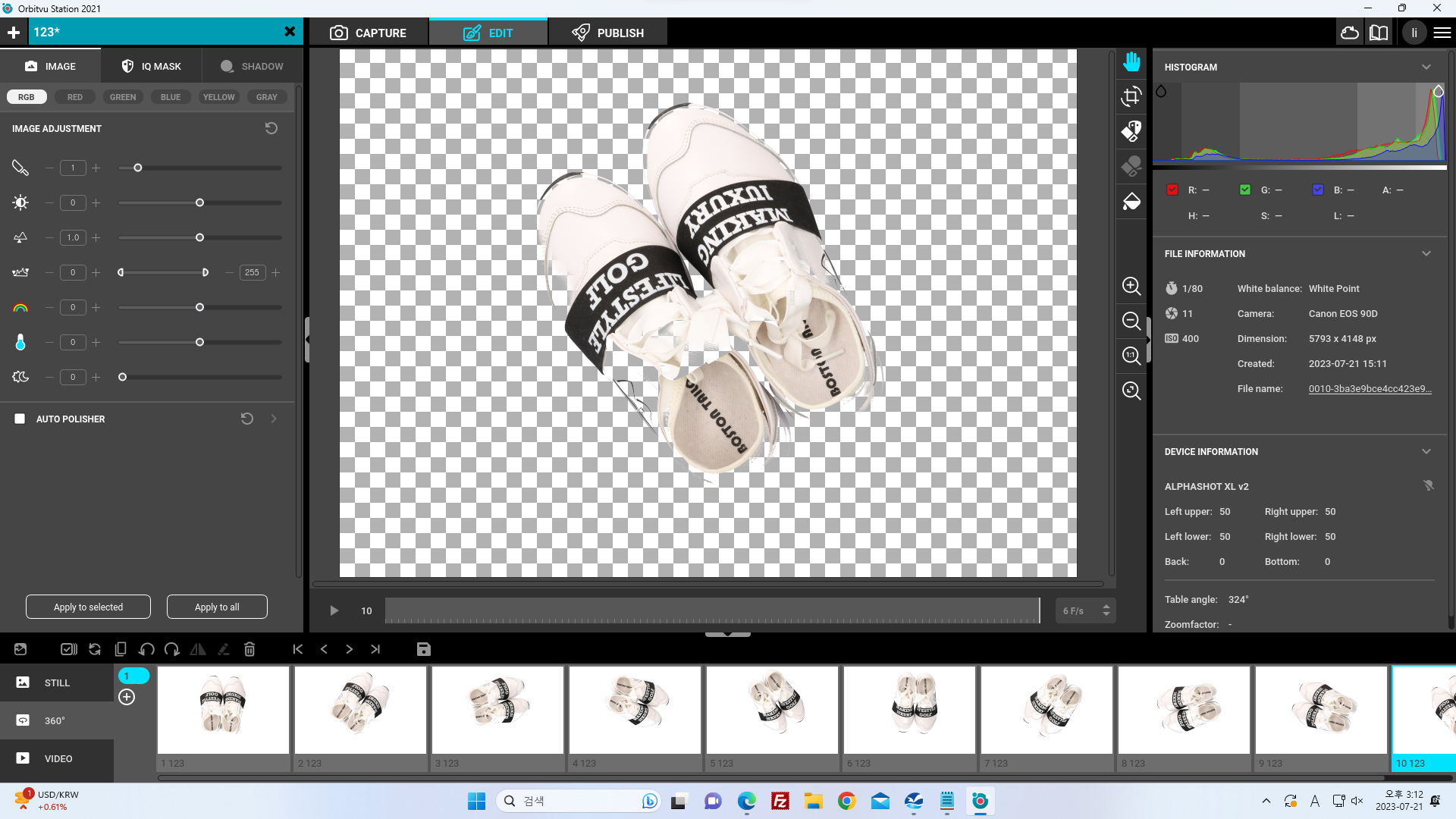Click the black point dropper in histogram
1456x819 pixels.
[1161, 92]
